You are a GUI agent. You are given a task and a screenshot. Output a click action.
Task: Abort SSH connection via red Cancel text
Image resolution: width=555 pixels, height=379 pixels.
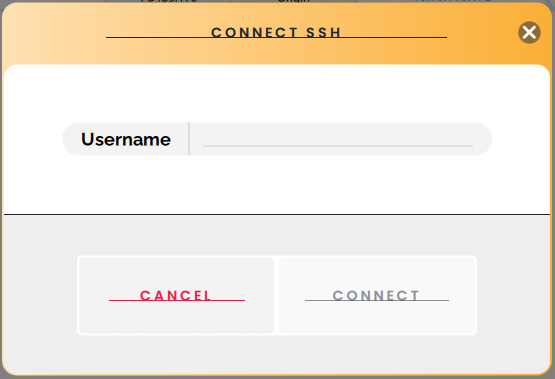[176, 295]
